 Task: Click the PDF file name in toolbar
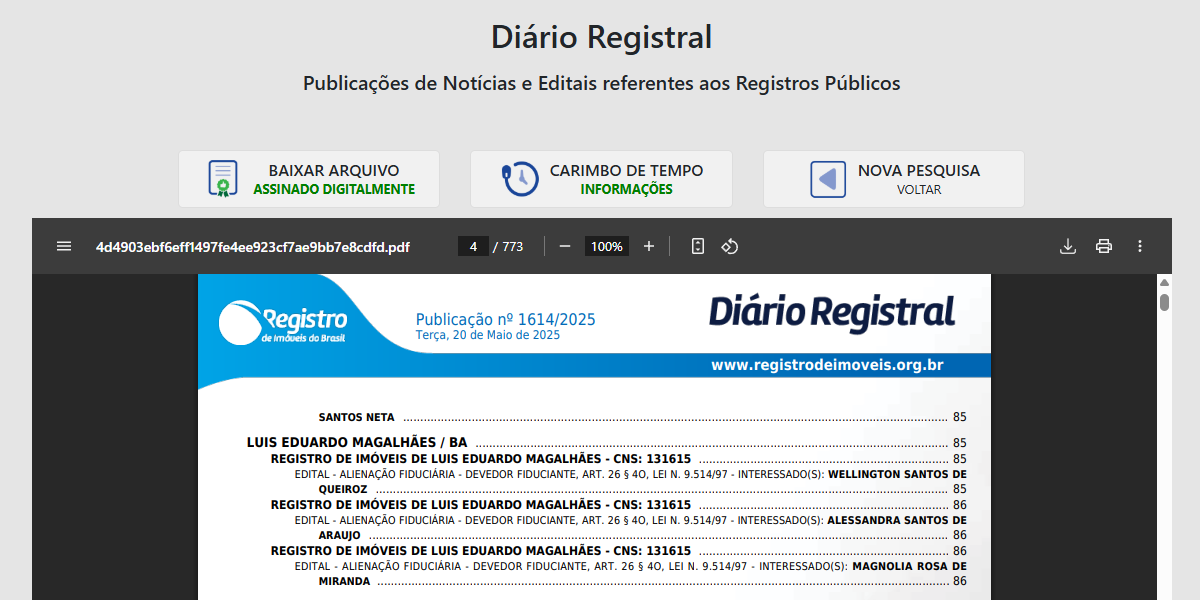pyautogui.click(x=253, y=246)
